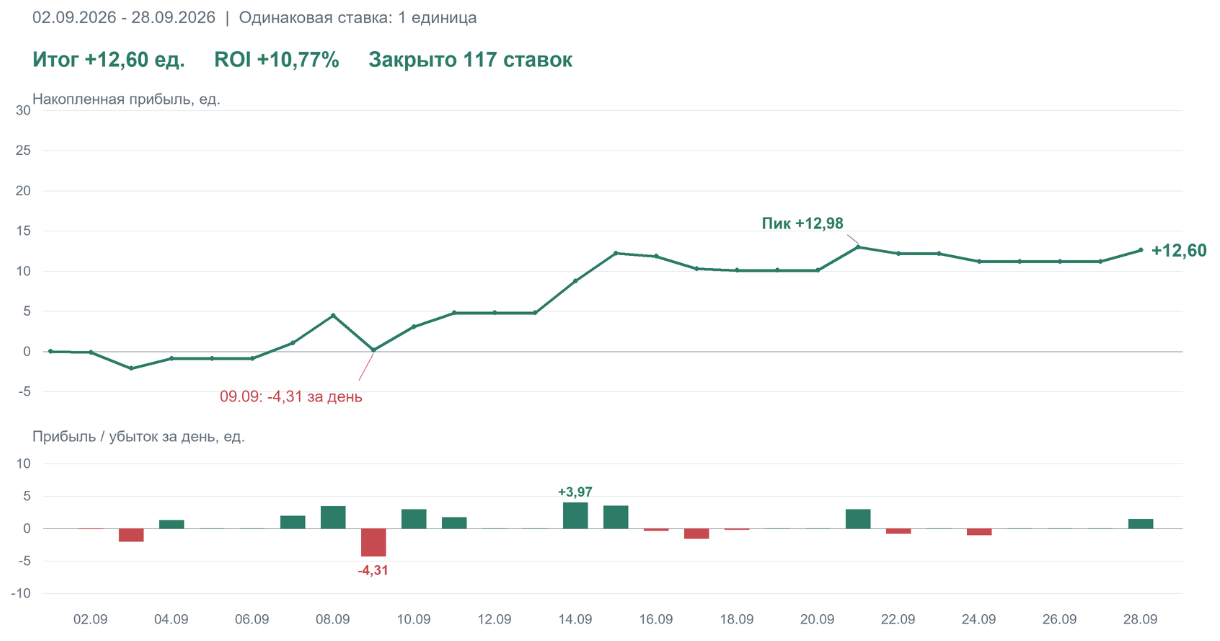This screenshot has height=641, width=1220.
Task: Click the peak point labeled Пик +12,98
Action: 858,247
